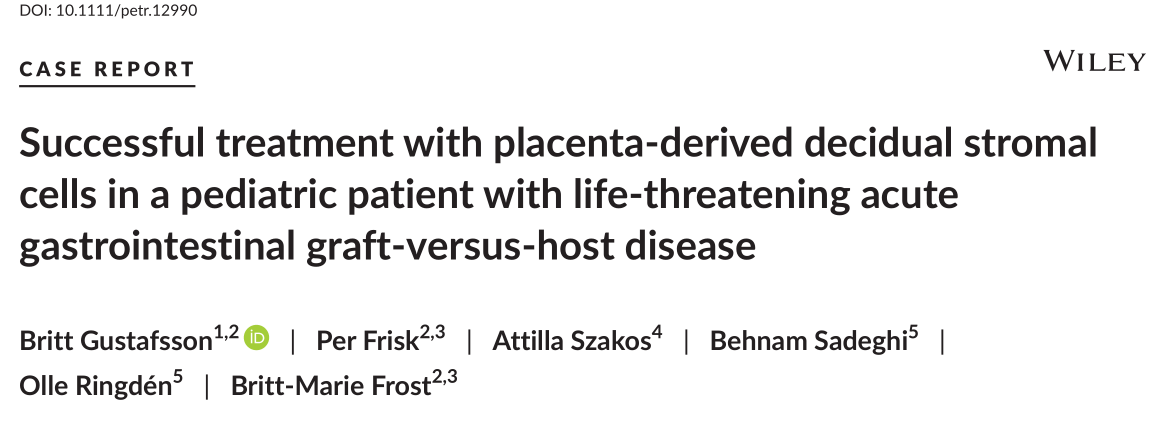Click affiliation superscript 5 after Ringdén
The width and height of the screenshot is (1153, 423).
178,378
